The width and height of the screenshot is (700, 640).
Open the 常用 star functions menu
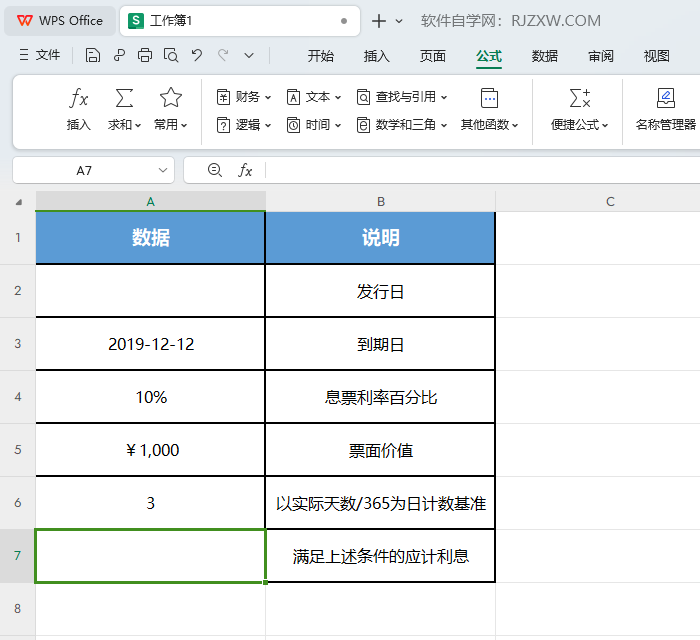(171, 110)
